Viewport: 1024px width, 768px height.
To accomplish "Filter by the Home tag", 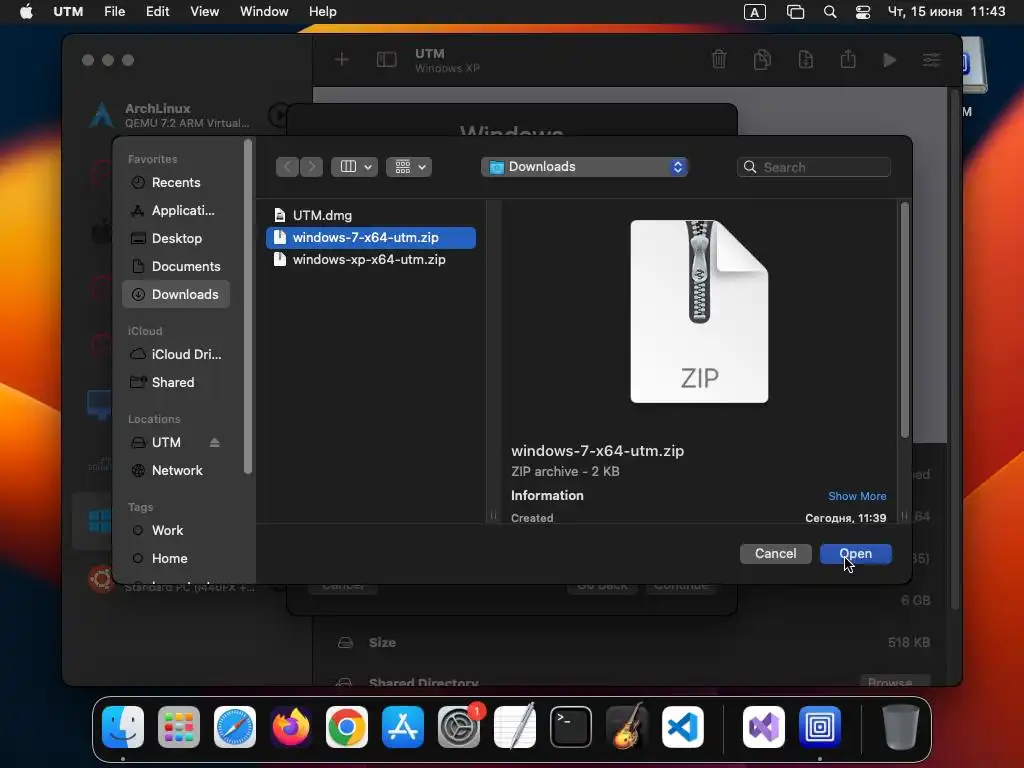I will pyautogui.click(x=176, y=559).
